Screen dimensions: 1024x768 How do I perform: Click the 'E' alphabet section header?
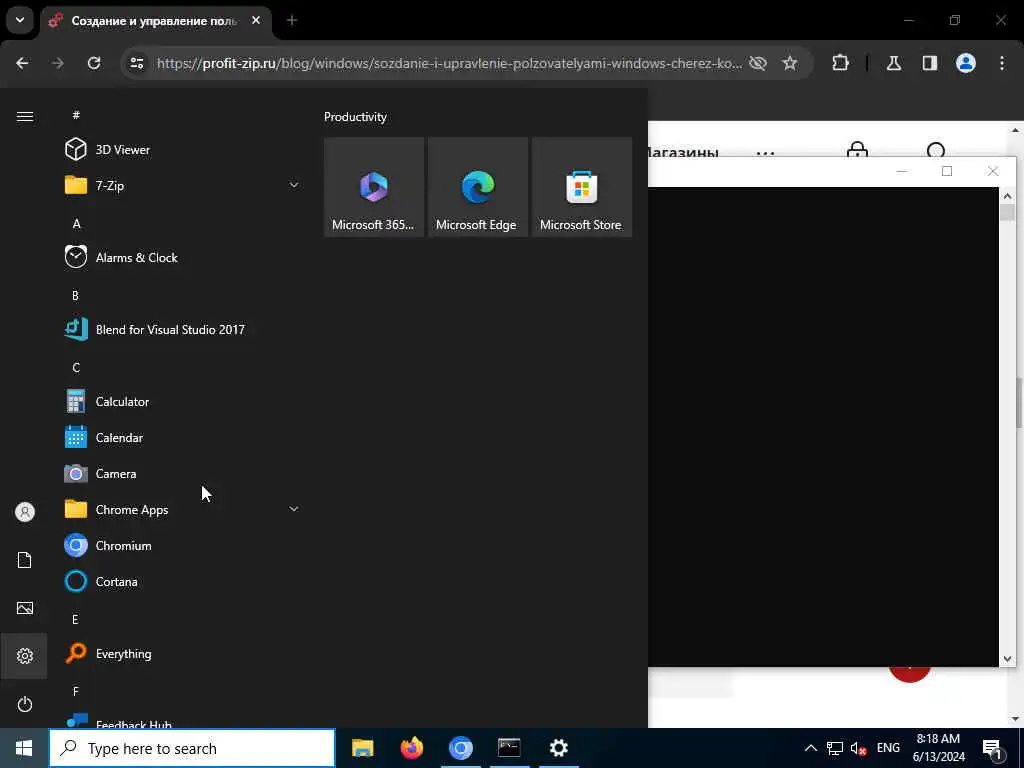(76, 619)
